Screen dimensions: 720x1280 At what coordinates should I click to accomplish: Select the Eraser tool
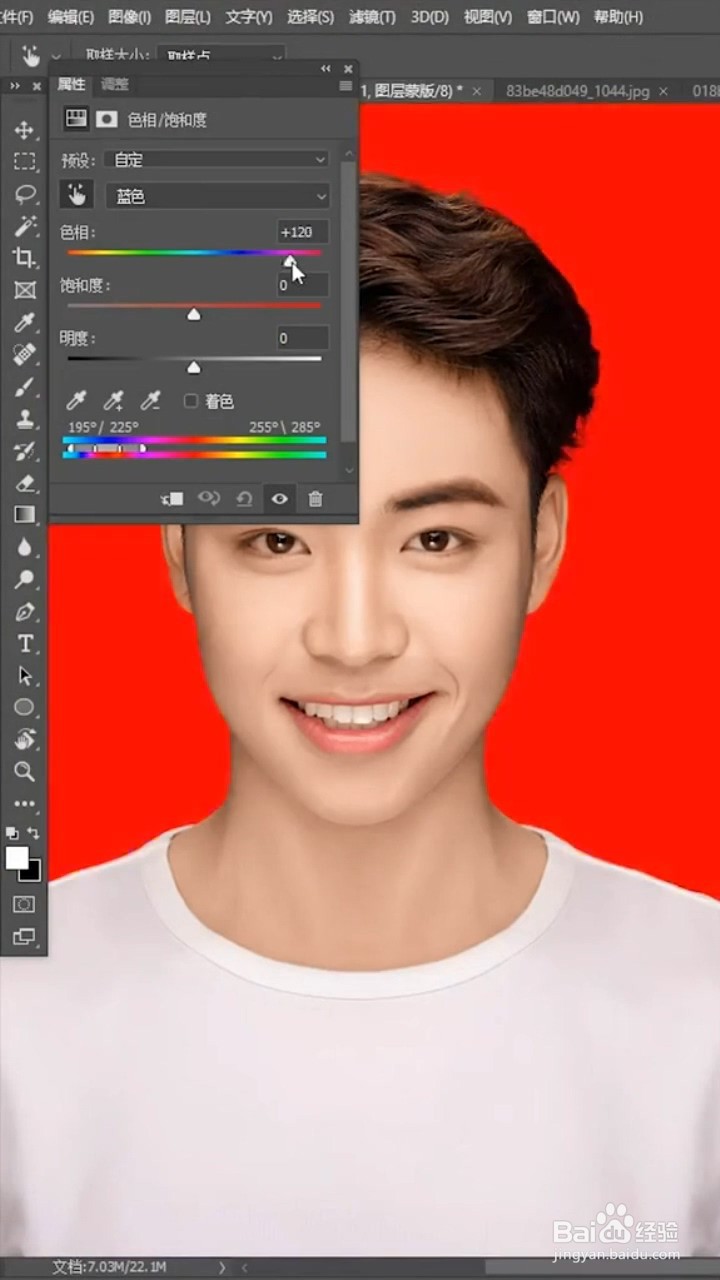point(24,483)
